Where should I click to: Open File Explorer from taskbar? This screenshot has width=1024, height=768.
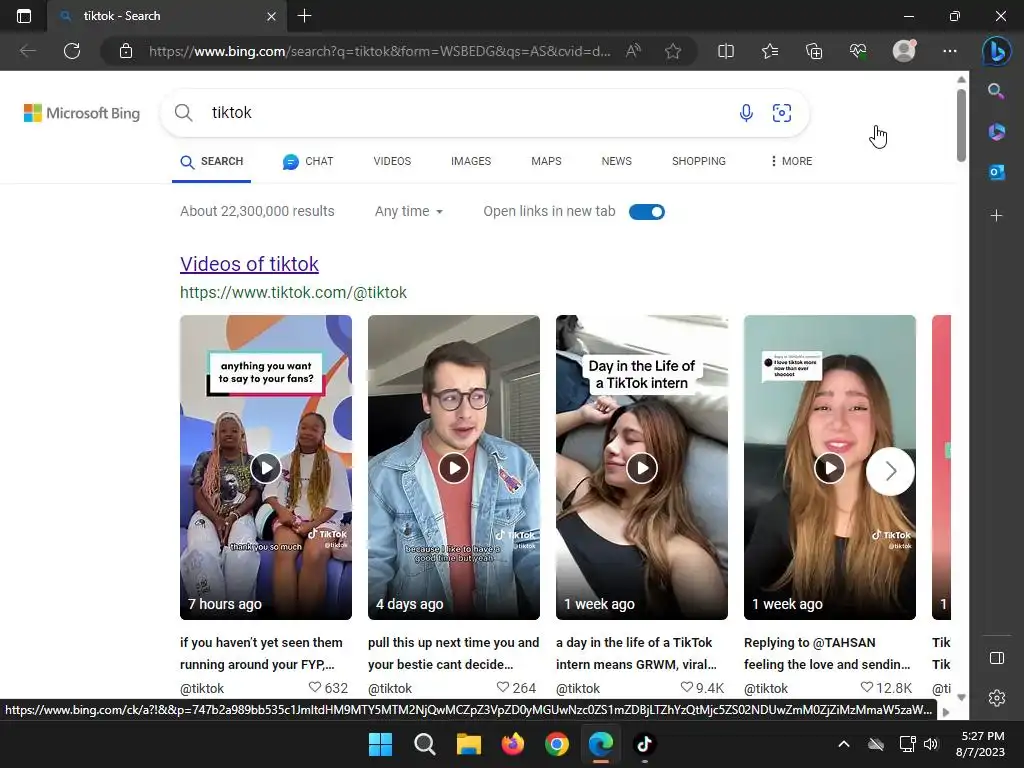point(468,744)
